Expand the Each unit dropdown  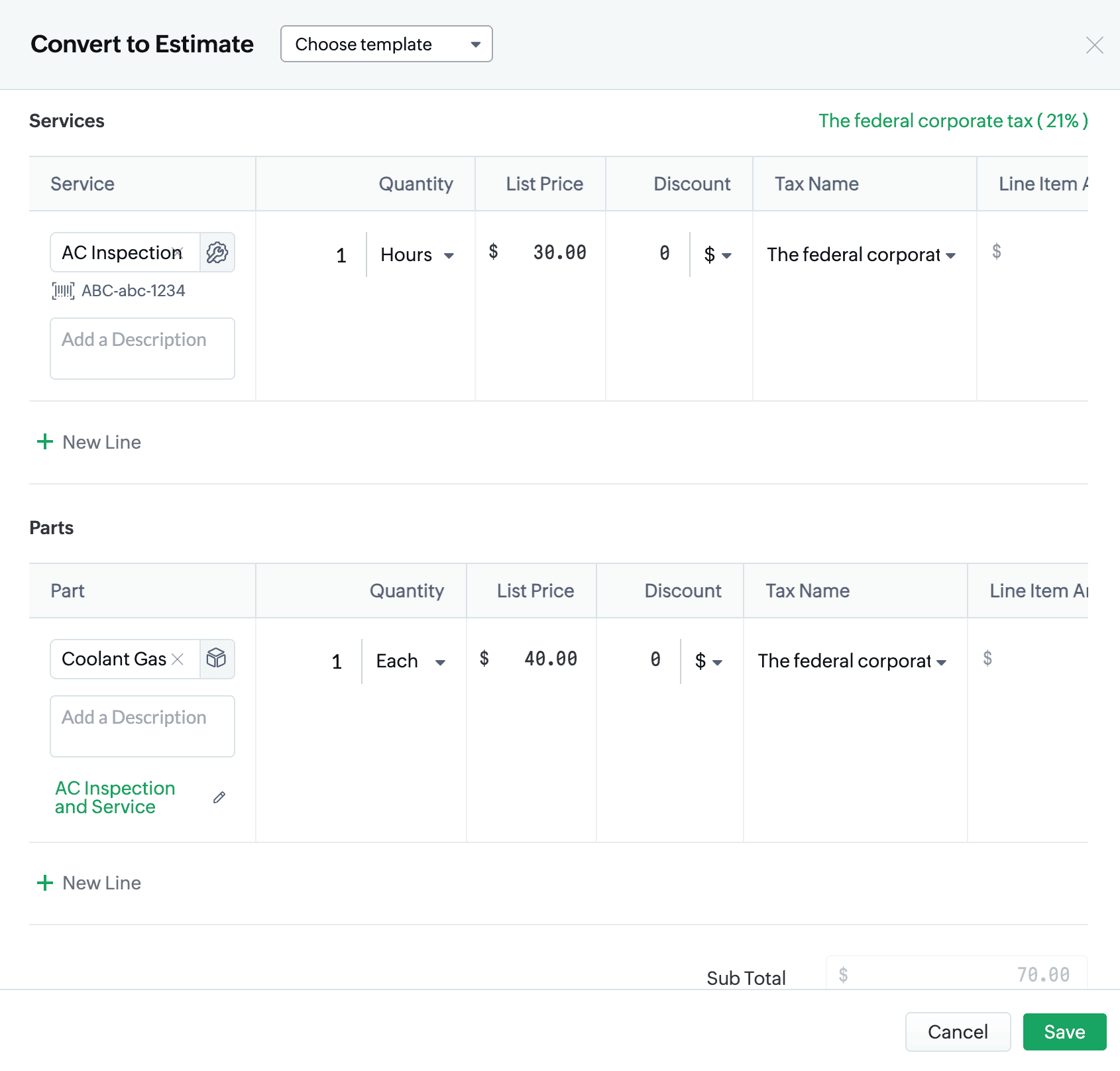[x=410, y=661]
